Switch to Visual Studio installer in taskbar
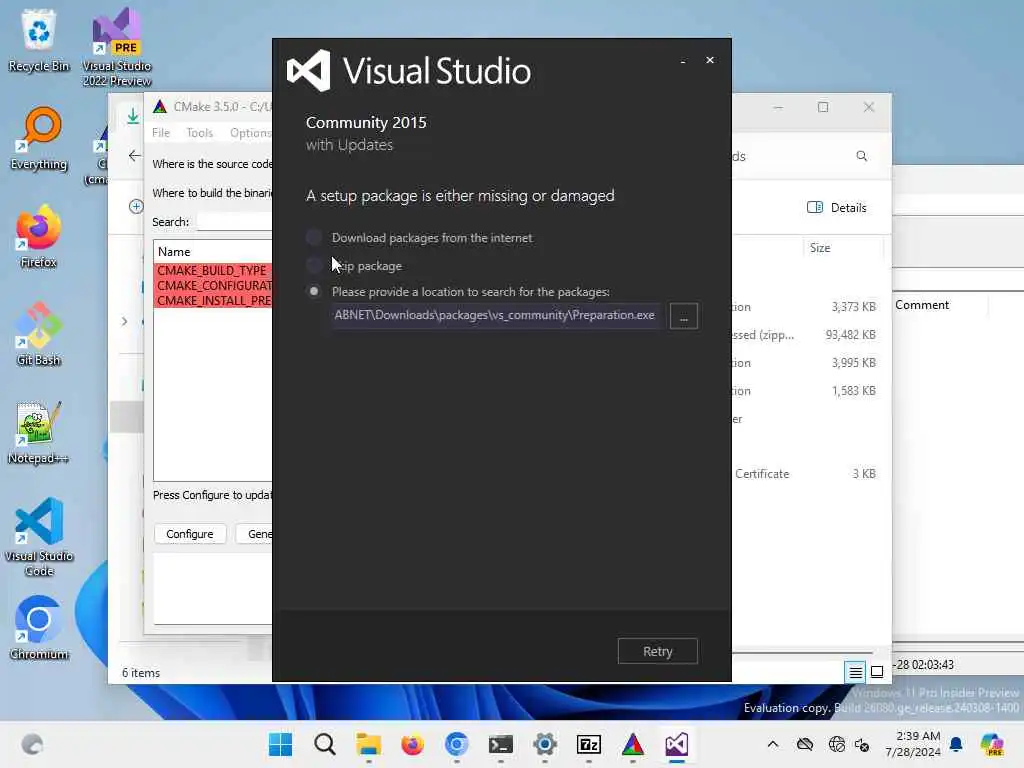This screenshot has width=1024, height=768. point(677,744)
